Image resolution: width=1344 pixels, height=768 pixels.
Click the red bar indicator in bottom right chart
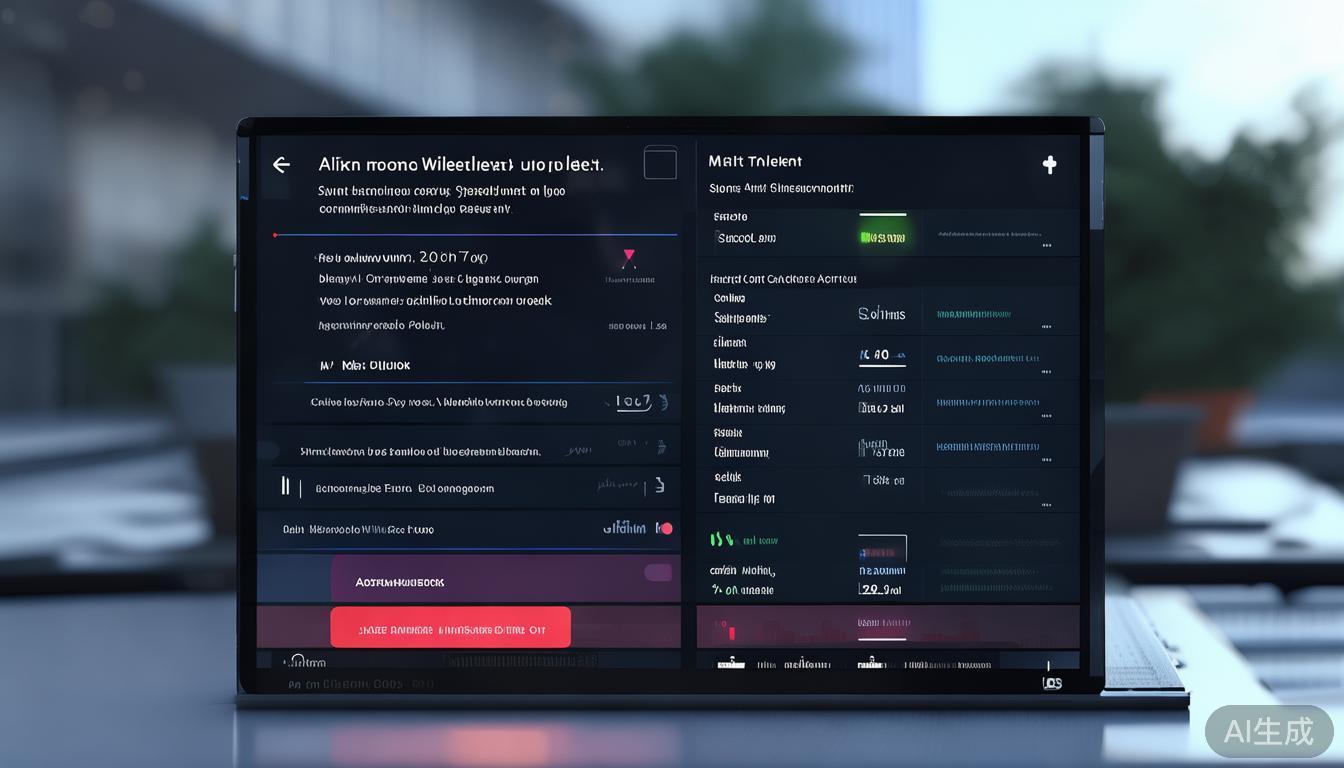pyautogui.click(x=731, y=631)
